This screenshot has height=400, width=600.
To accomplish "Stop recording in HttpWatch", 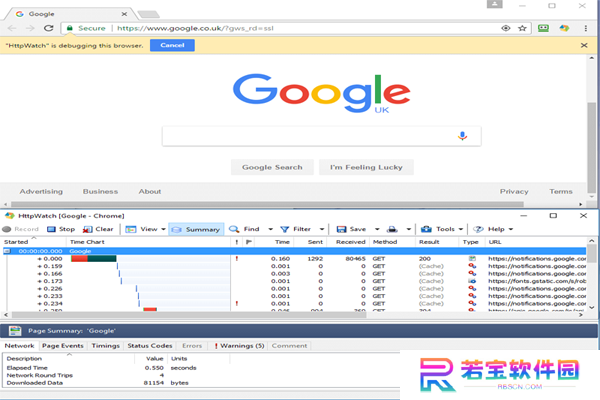I will [61, 229].
